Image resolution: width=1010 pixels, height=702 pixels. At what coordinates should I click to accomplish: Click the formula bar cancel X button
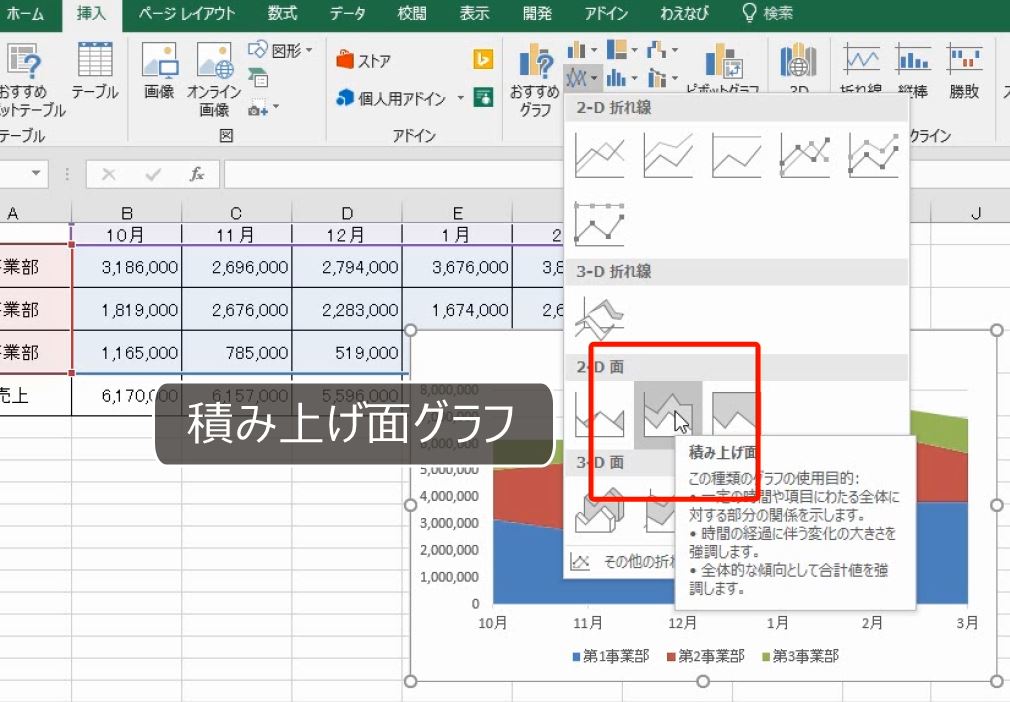[x=109, y=174]
